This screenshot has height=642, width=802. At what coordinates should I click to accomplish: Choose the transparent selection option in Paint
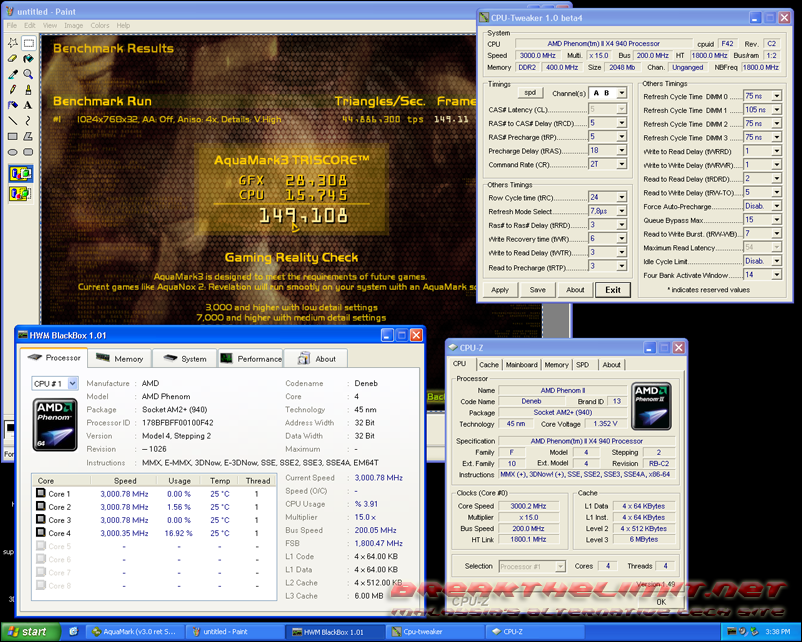pos(20,194)
